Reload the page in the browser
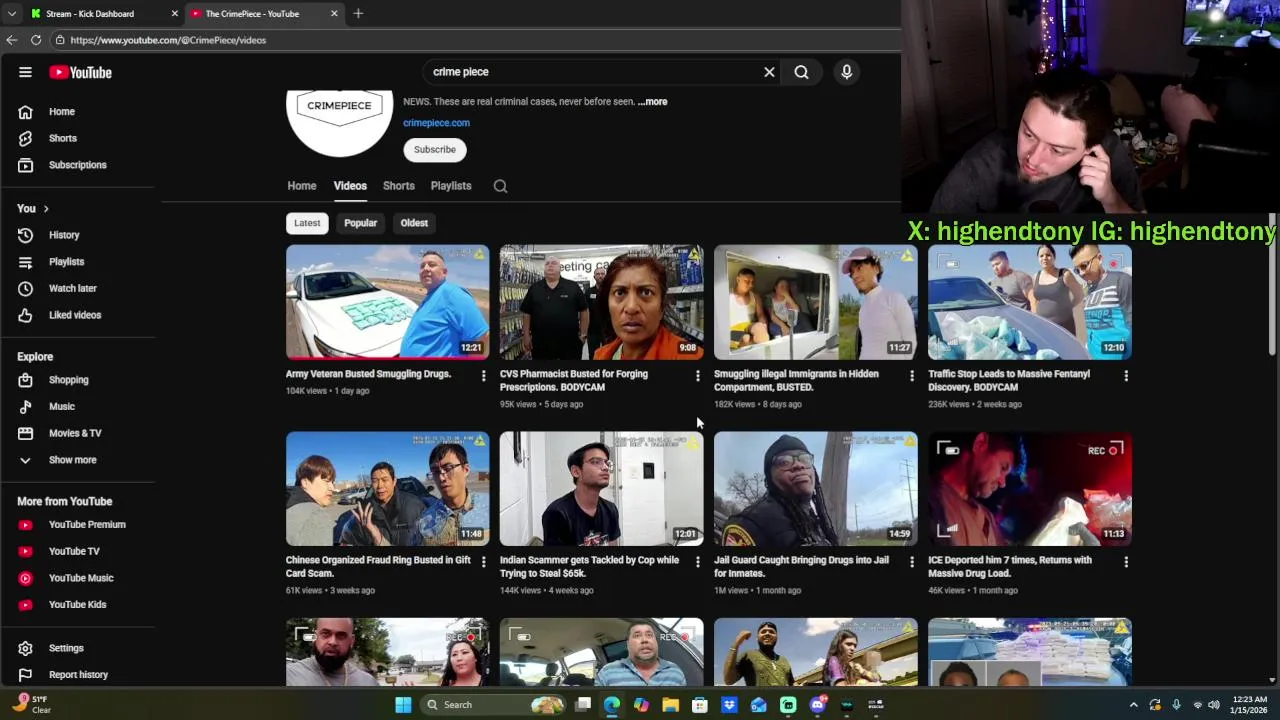Image resolution: width=1280 pixels, height=720 pixels. pyautogui.click(x=36, y=40)
